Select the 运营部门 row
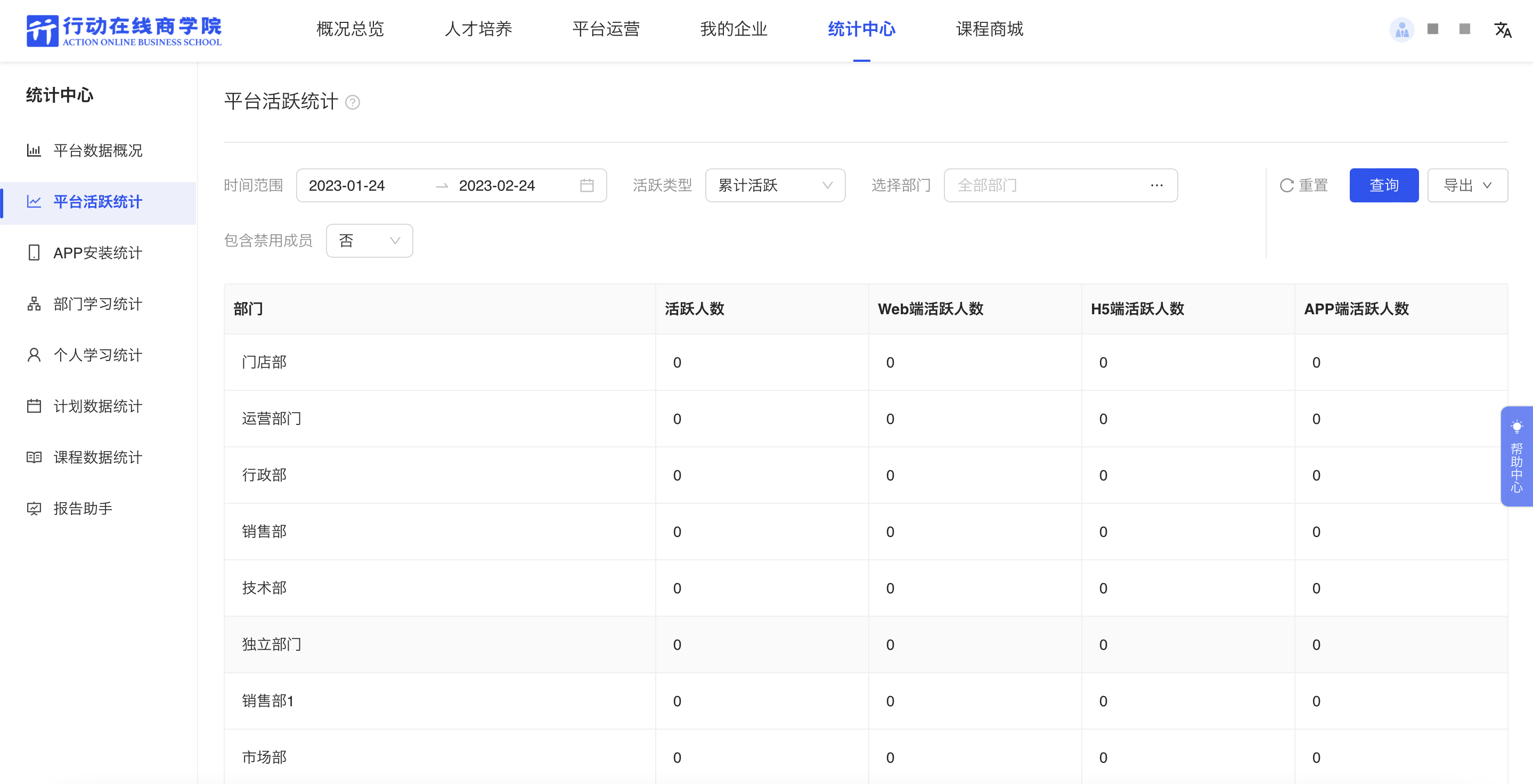Viewport: 1533px width, 784px height. point(866,419)
